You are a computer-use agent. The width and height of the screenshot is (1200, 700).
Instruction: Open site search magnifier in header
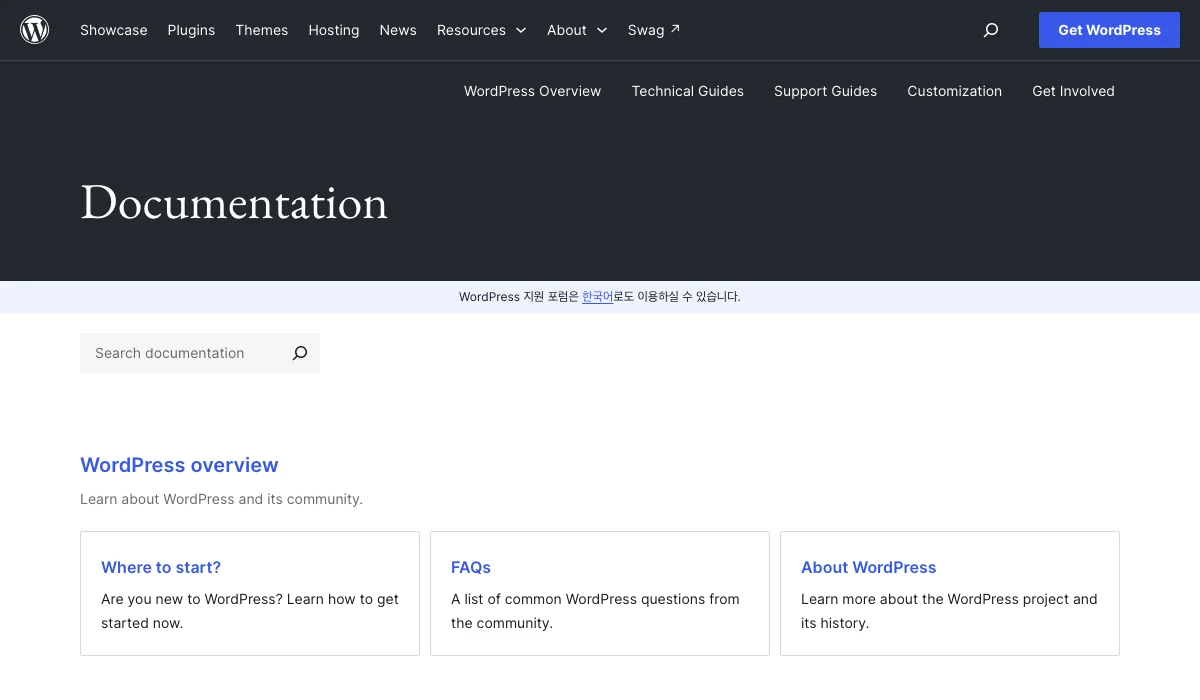click(991, 30)
